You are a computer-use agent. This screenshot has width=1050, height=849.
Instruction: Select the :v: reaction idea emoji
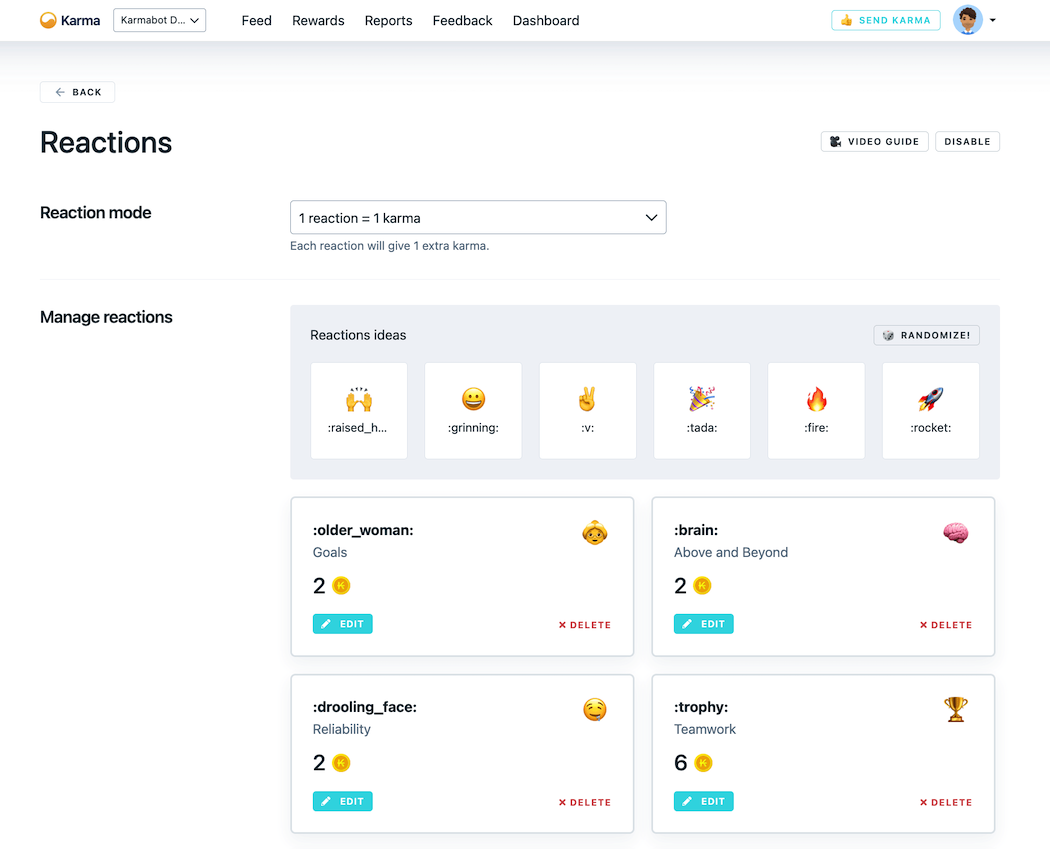tap(587, 410)
